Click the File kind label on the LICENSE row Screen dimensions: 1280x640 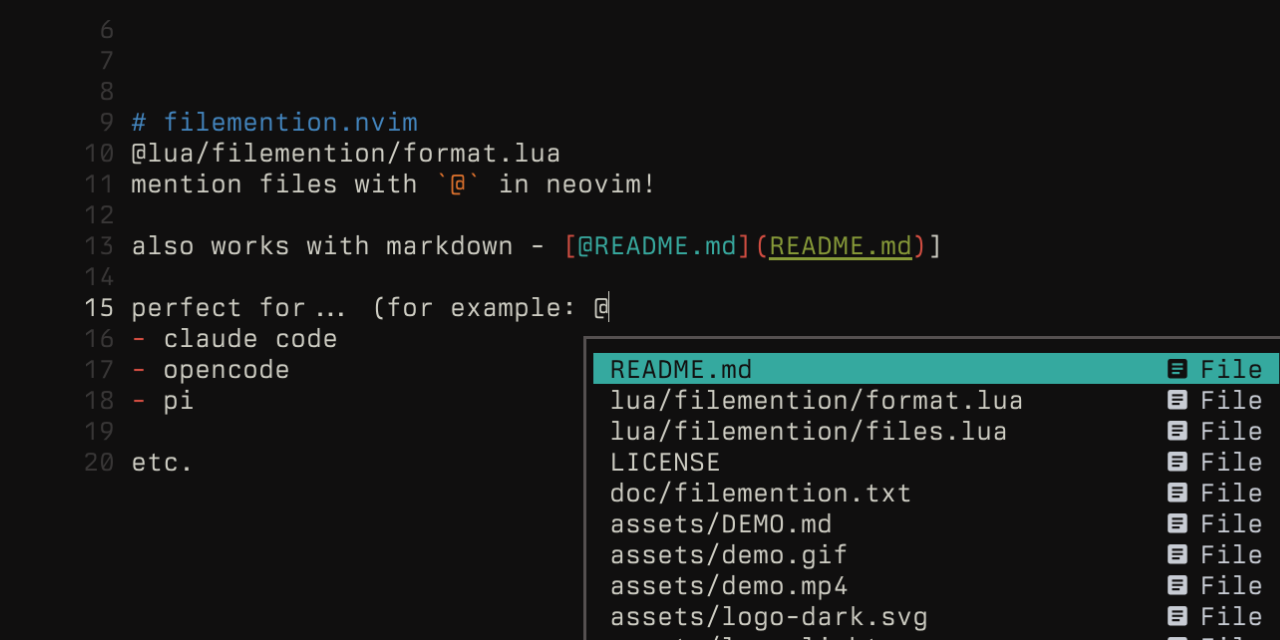pos(1231,462)
